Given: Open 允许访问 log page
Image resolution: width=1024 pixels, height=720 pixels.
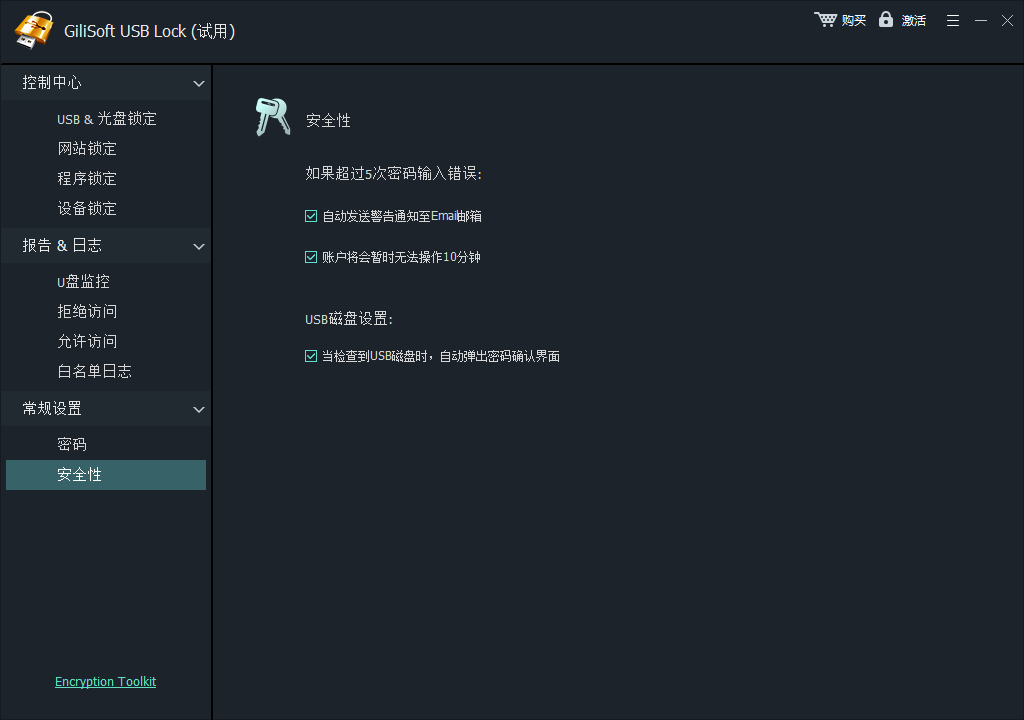Looking at the screenshot, I should (87, 342).
